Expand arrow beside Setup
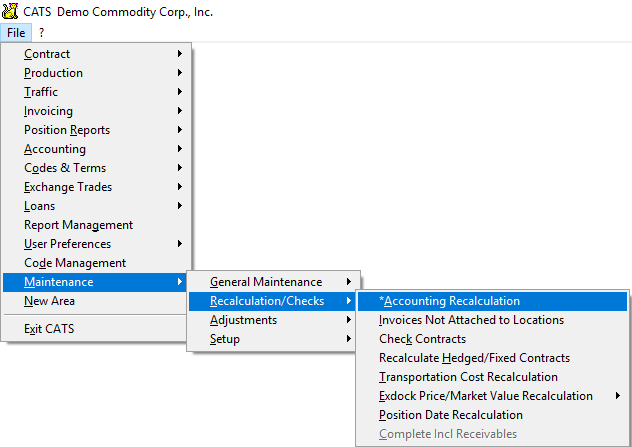 [x=349, y=339]
